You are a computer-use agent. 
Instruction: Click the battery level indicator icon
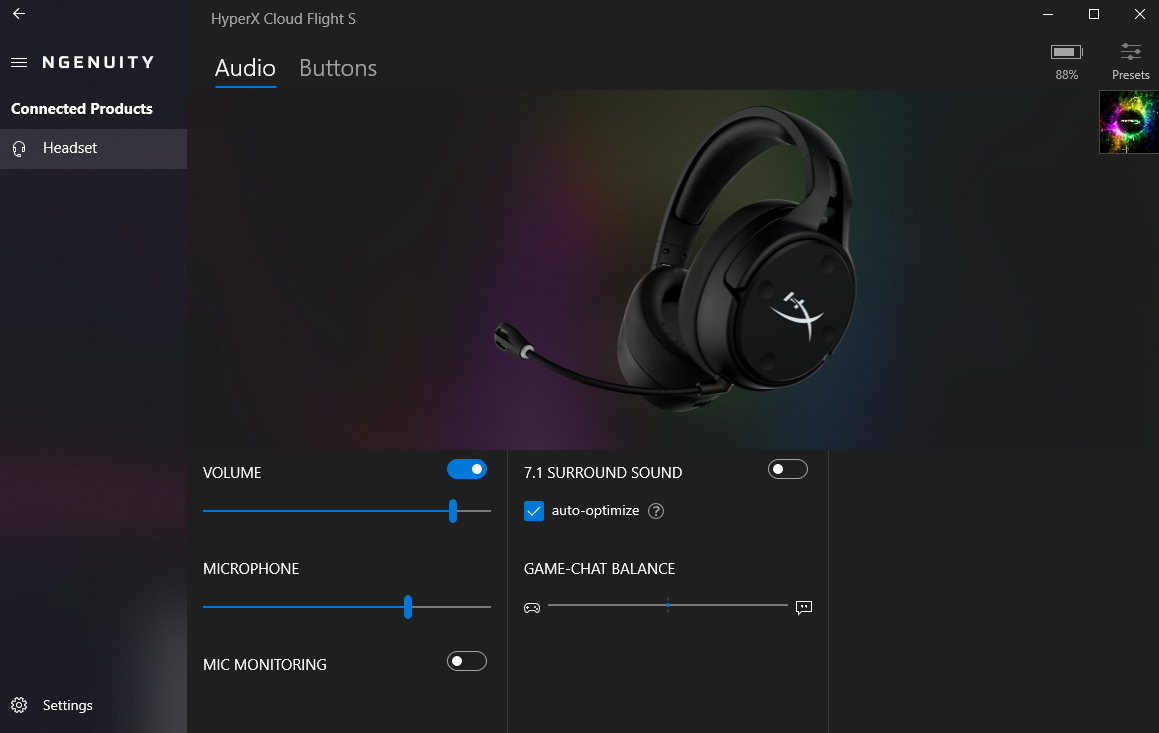click(x=1066, y=52)
